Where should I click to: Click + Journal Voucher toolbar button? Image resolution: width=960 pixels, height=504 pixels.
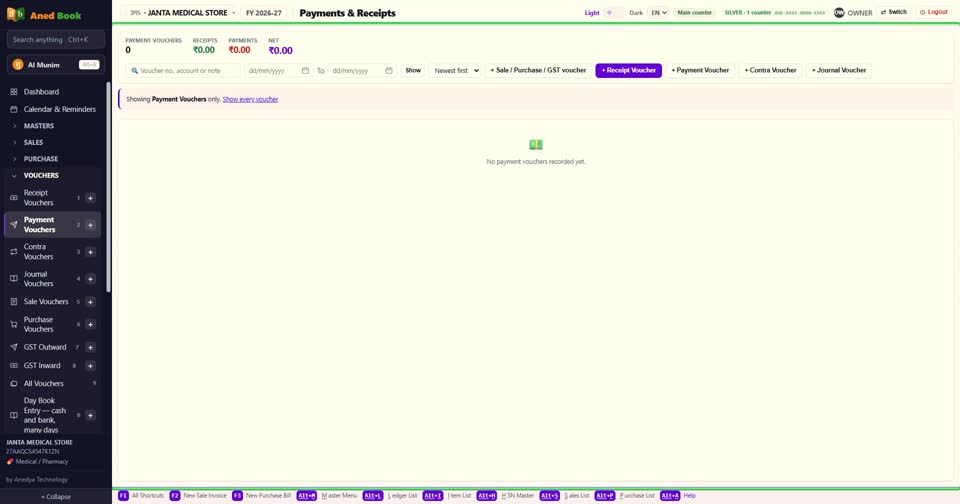point(839,70)
